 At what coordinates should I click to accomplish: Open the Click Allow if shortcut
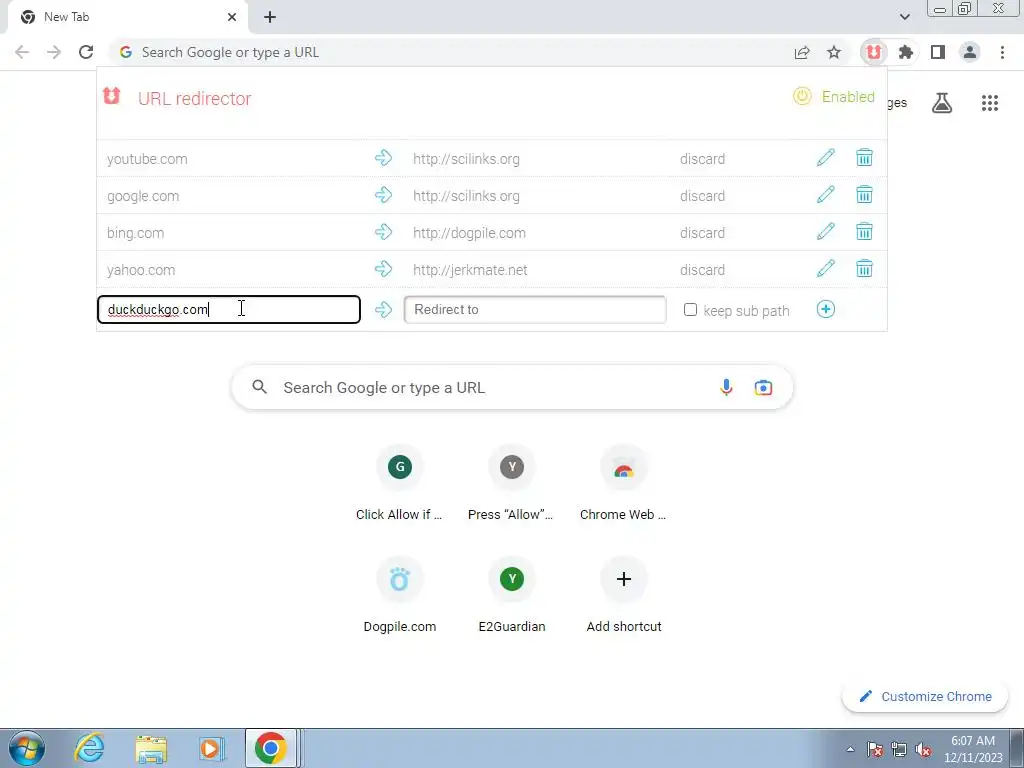399,484
